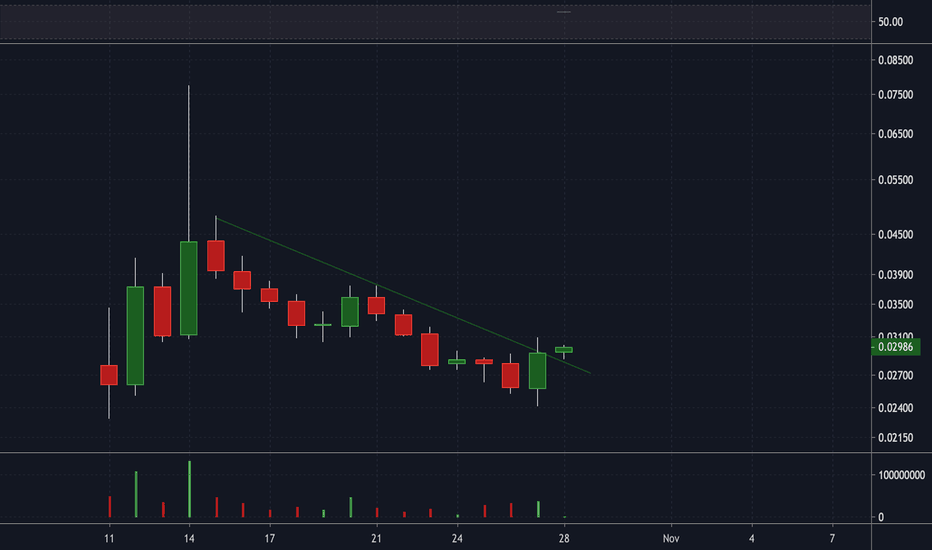Click the date label 24 on time axis
This screenshot has height=550, width=932.
tap(456, 538)
